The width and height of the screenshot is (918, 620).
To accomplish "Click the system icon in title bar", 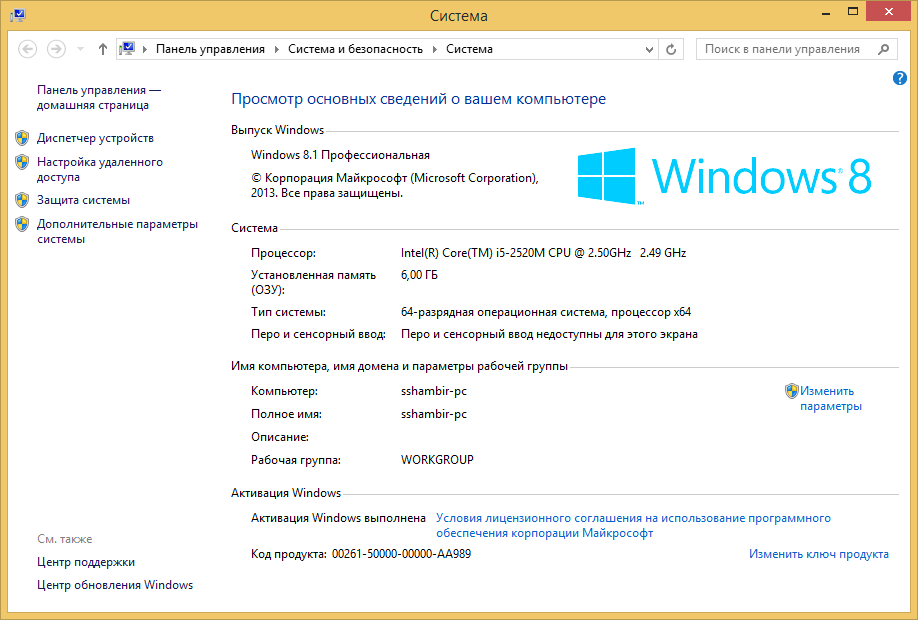I will (17, 15).
